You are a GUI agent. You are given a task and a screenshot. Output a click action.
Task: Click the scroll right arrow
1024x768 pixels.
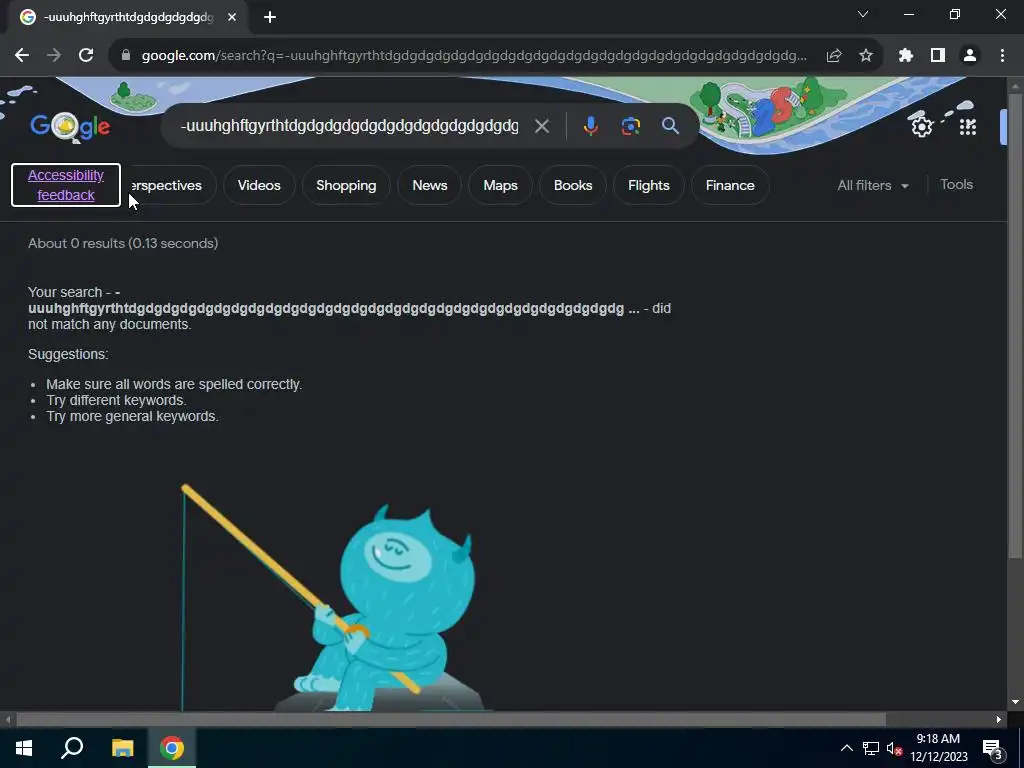[x=999, y=720]
